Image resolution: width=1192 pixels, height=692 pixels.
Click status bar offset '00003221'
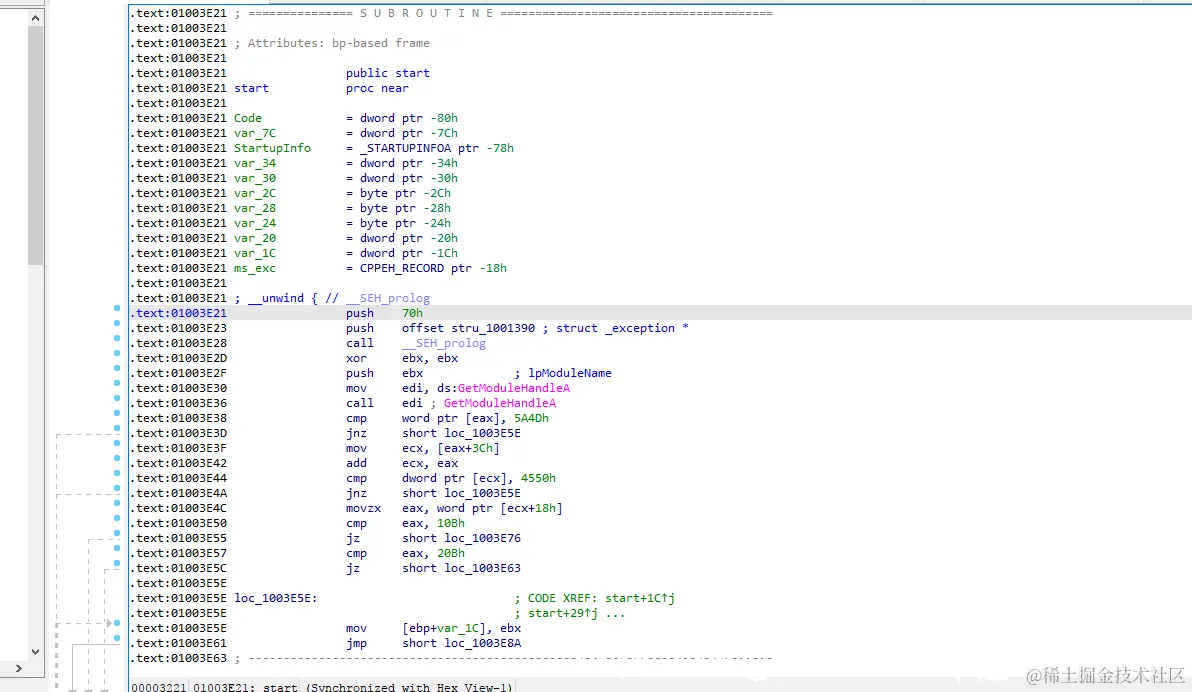tap(159, 687)
